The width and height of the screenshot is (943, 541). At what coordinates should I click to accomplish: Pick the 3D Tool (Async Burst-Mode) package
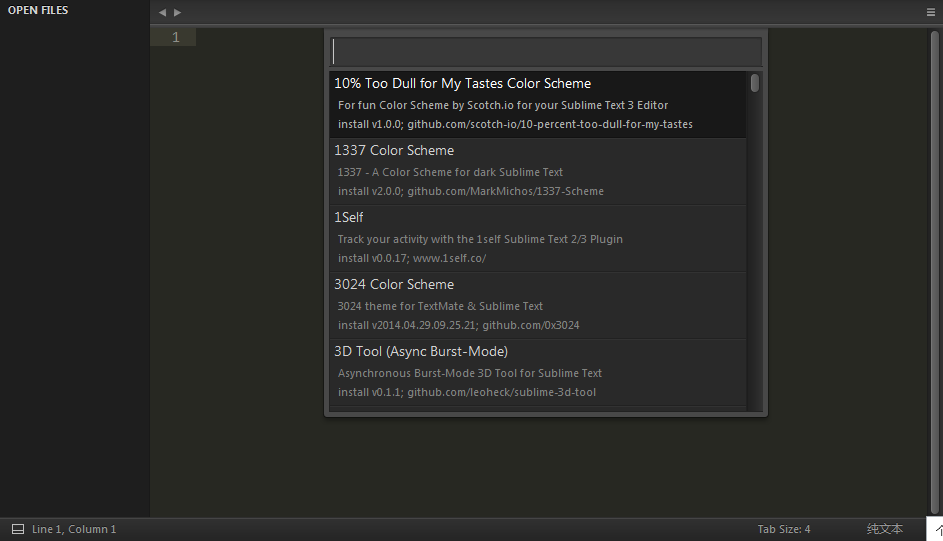tap(538, 373)
